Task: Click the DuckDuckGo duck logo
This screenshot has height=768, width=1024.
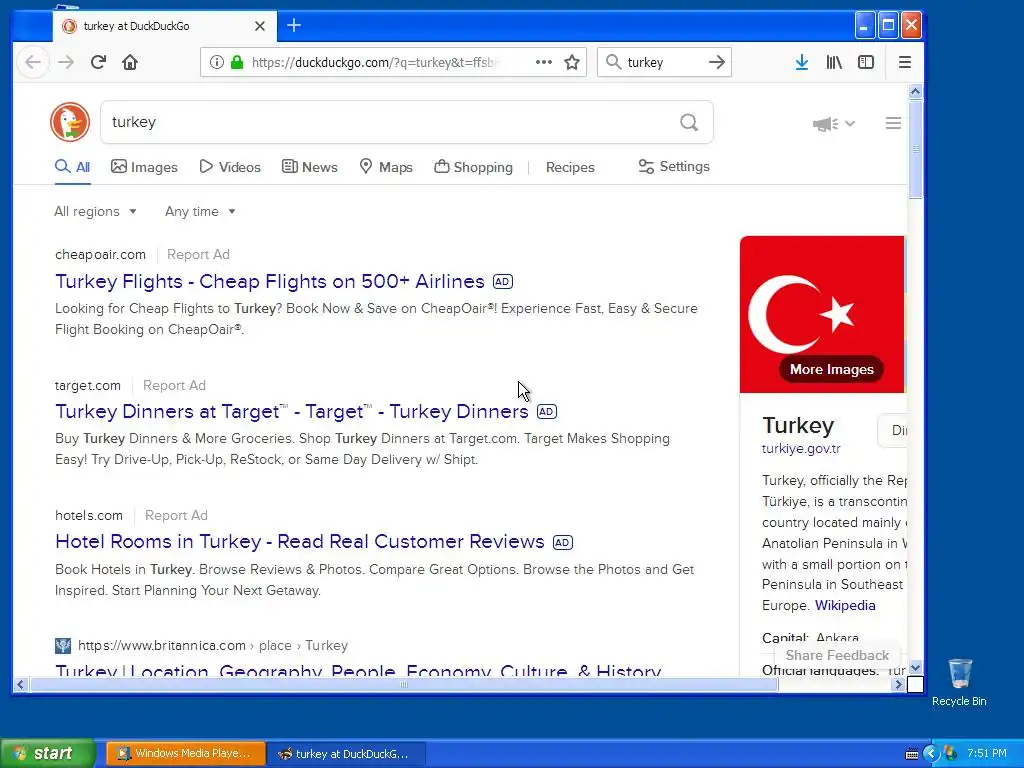Action: click(70, 122)
